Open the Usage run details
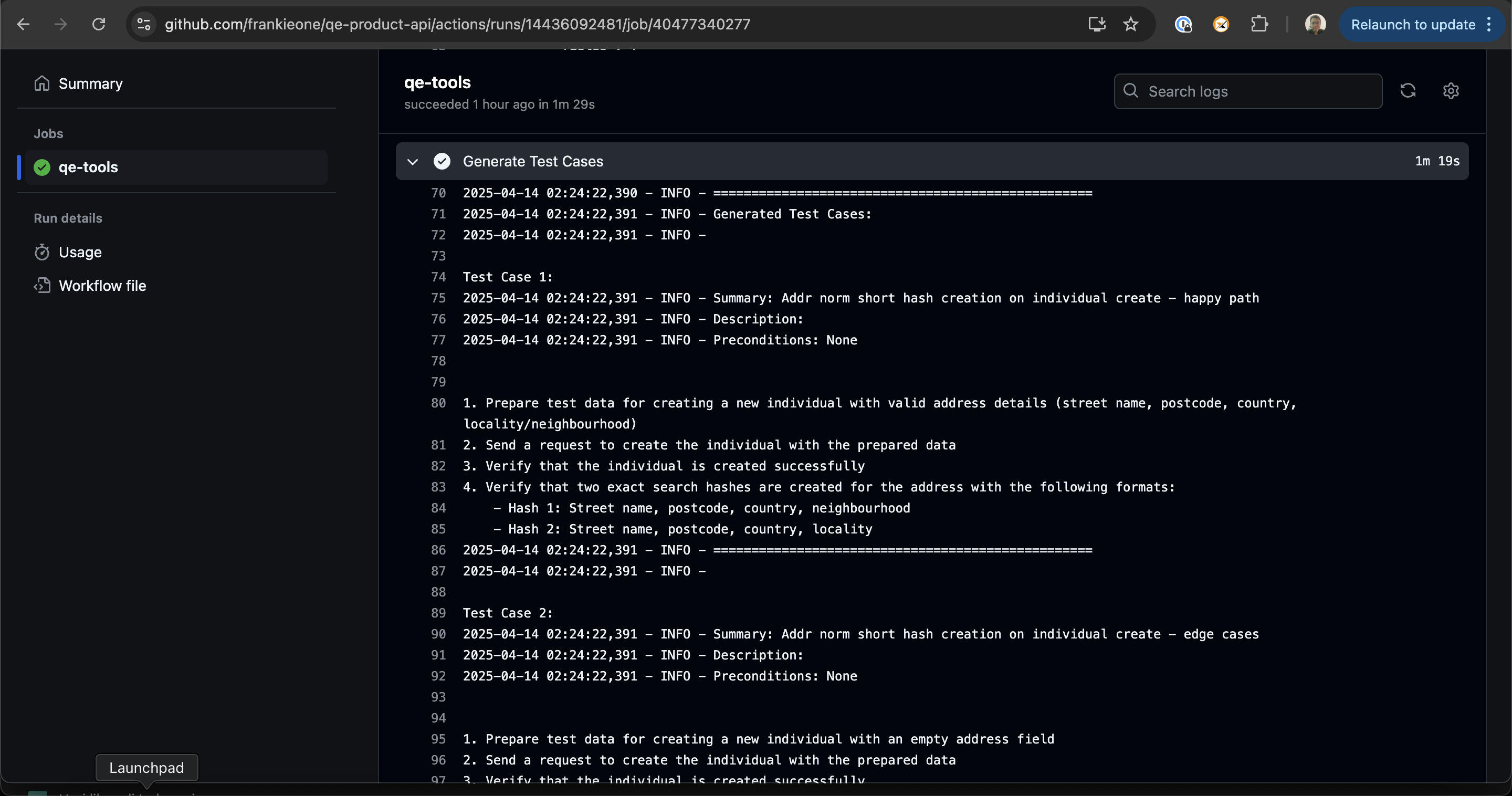This screenshot has width=1512, height=796. pyautogui.click(x=80, y=252)
